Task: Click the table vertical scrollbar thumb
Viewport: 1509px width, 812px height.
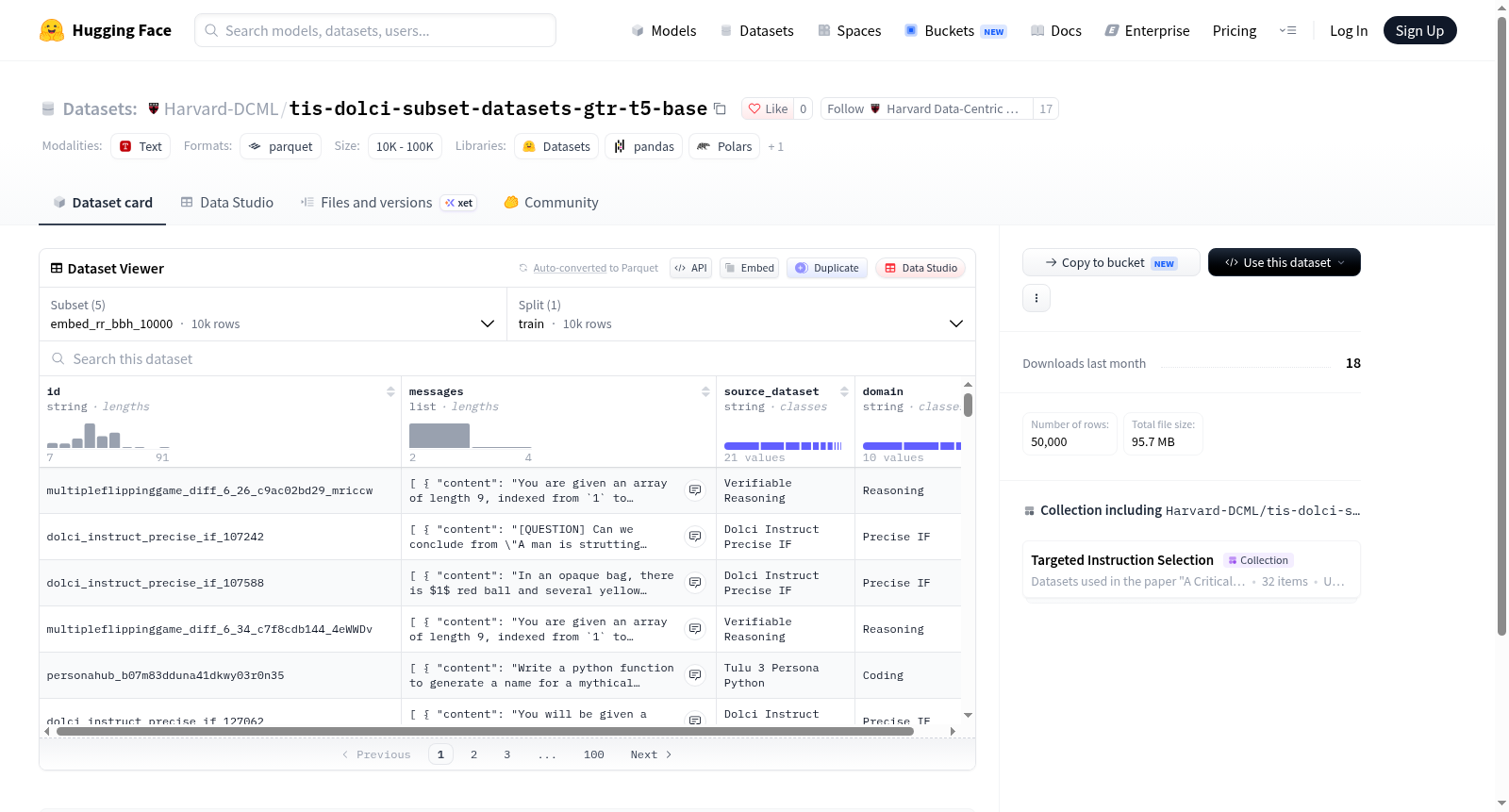Action: [968, 406]
